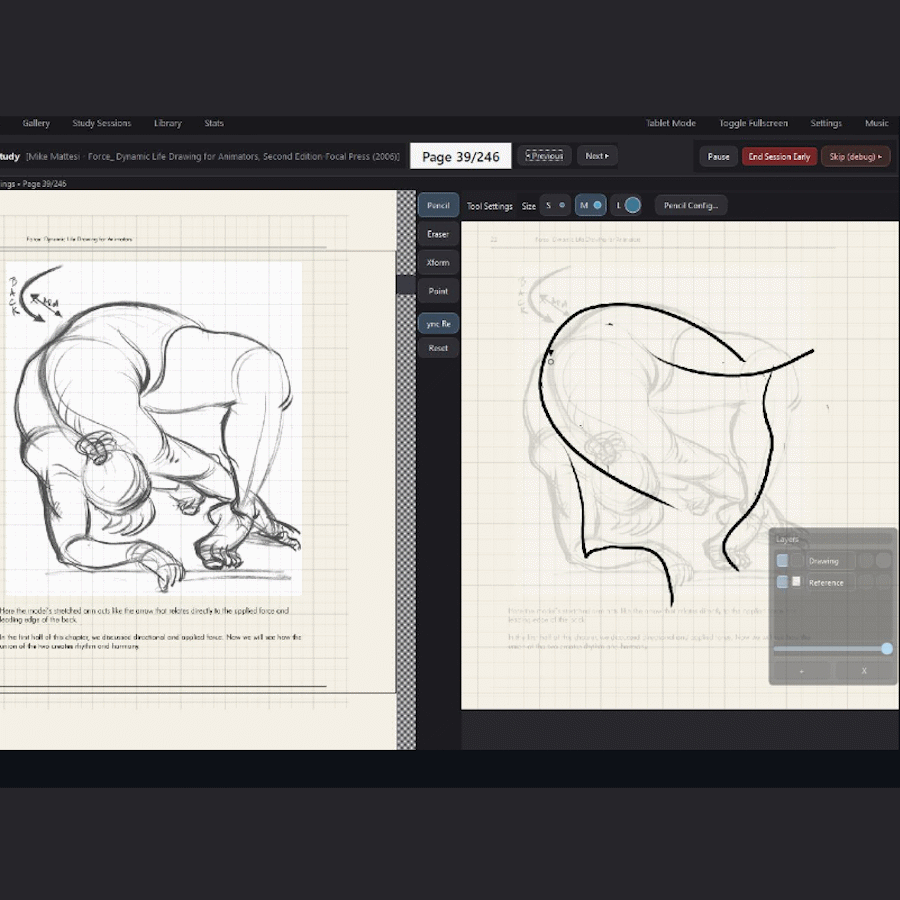Open the Stats menu item
Viewport: 900px width, 900px height.
click(214, 123)
